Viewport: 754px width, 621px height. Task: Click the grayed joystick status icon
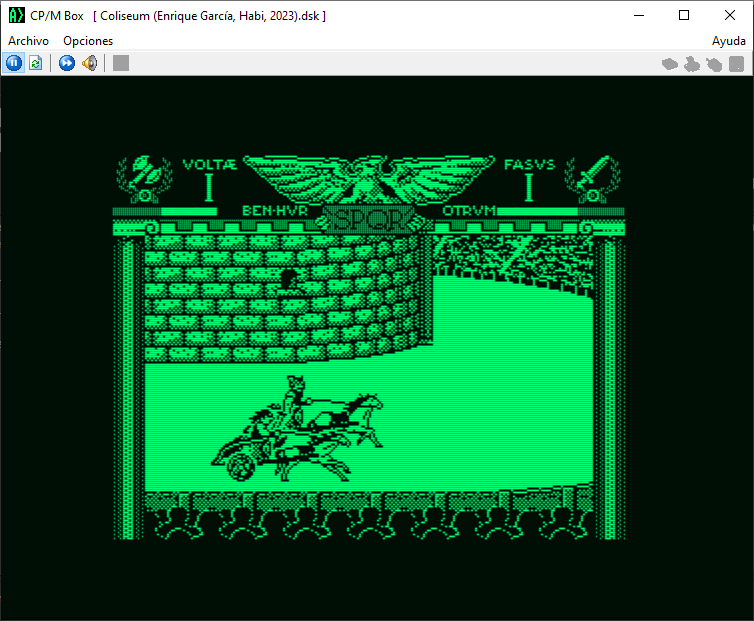pyautogui.click(x=691, y=63)
